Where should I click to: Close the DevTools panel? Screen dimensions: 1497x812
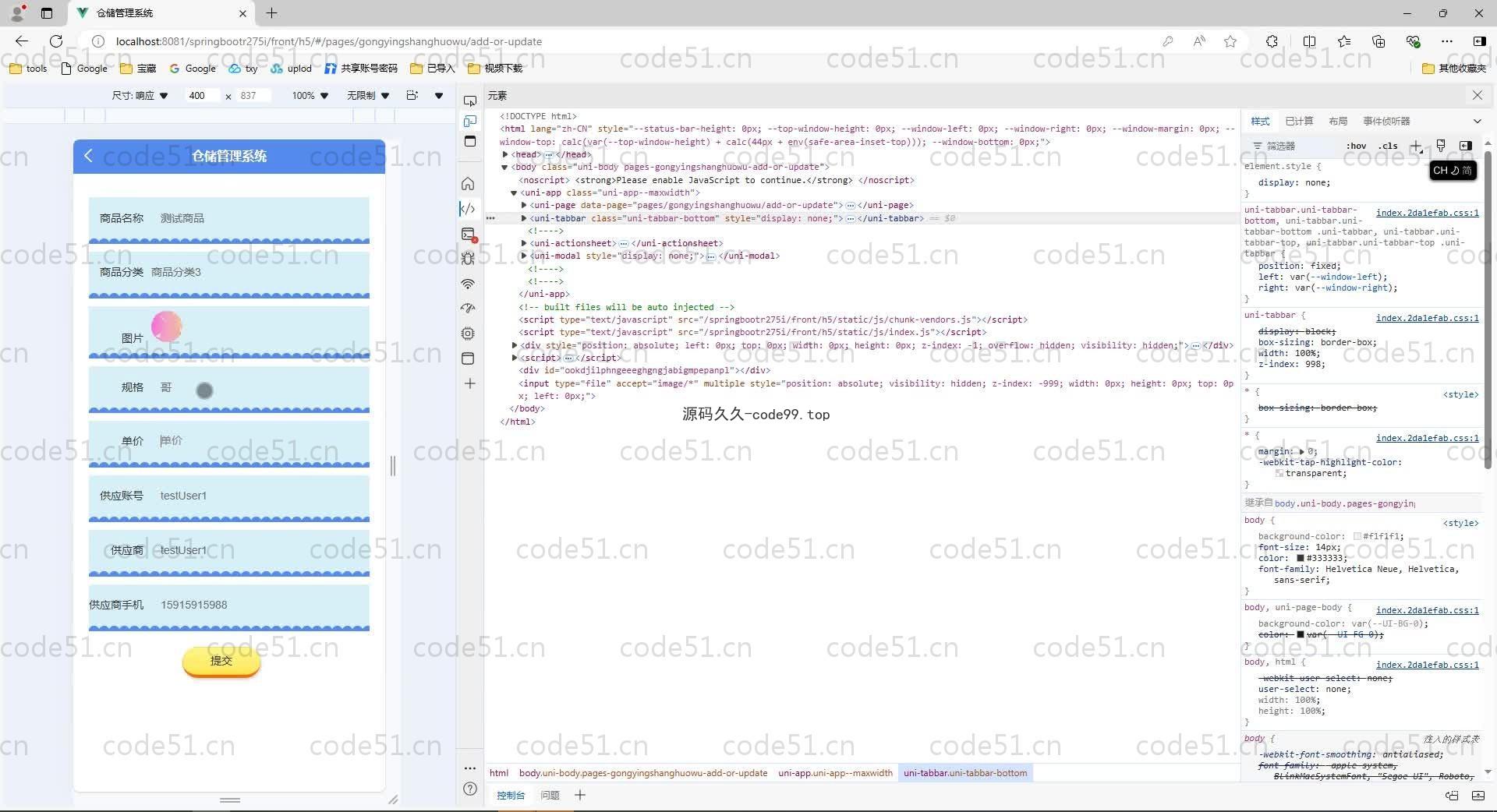pyautogui.click(x=1477, y=95)
